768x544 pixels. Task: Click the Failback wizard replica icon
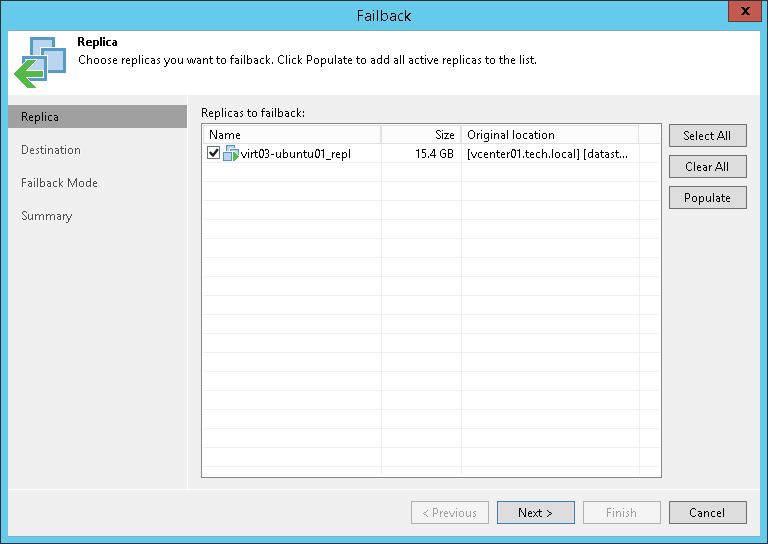38,62
